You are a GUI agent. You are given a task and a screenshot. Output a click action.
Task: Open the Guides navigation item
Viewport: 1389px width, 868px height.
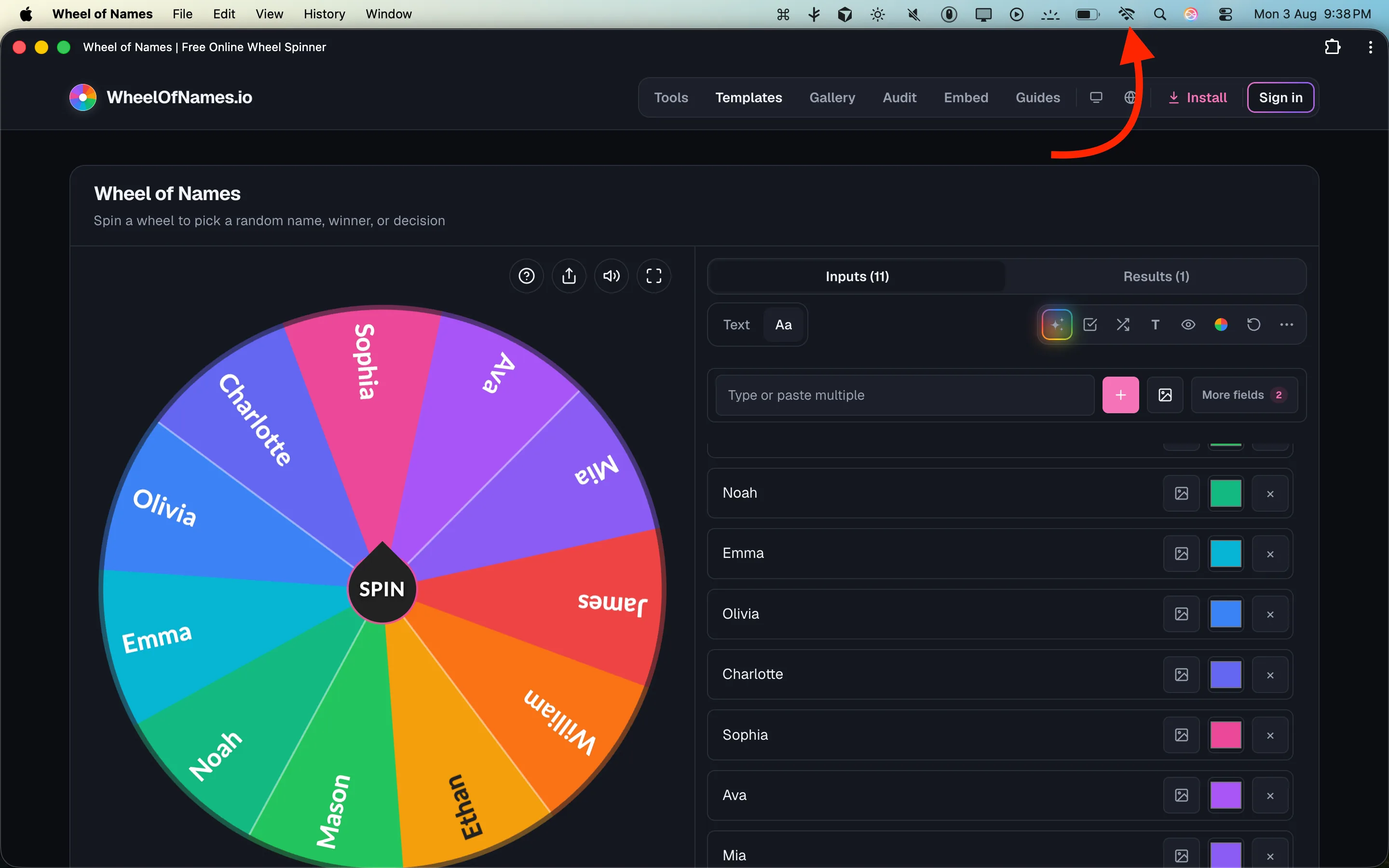[x=1038, y=97]
